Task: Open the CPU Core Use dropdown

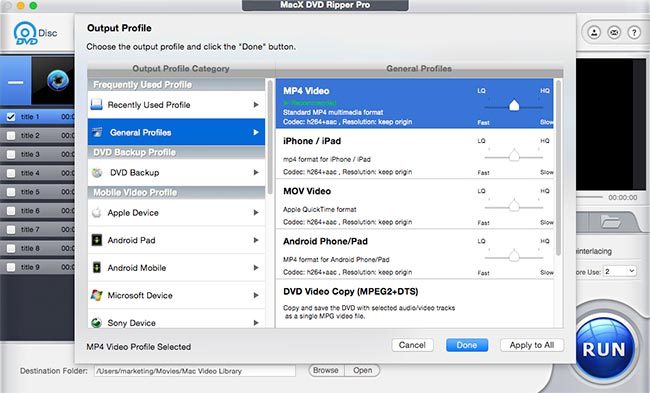Action: [x=620, y=272]
